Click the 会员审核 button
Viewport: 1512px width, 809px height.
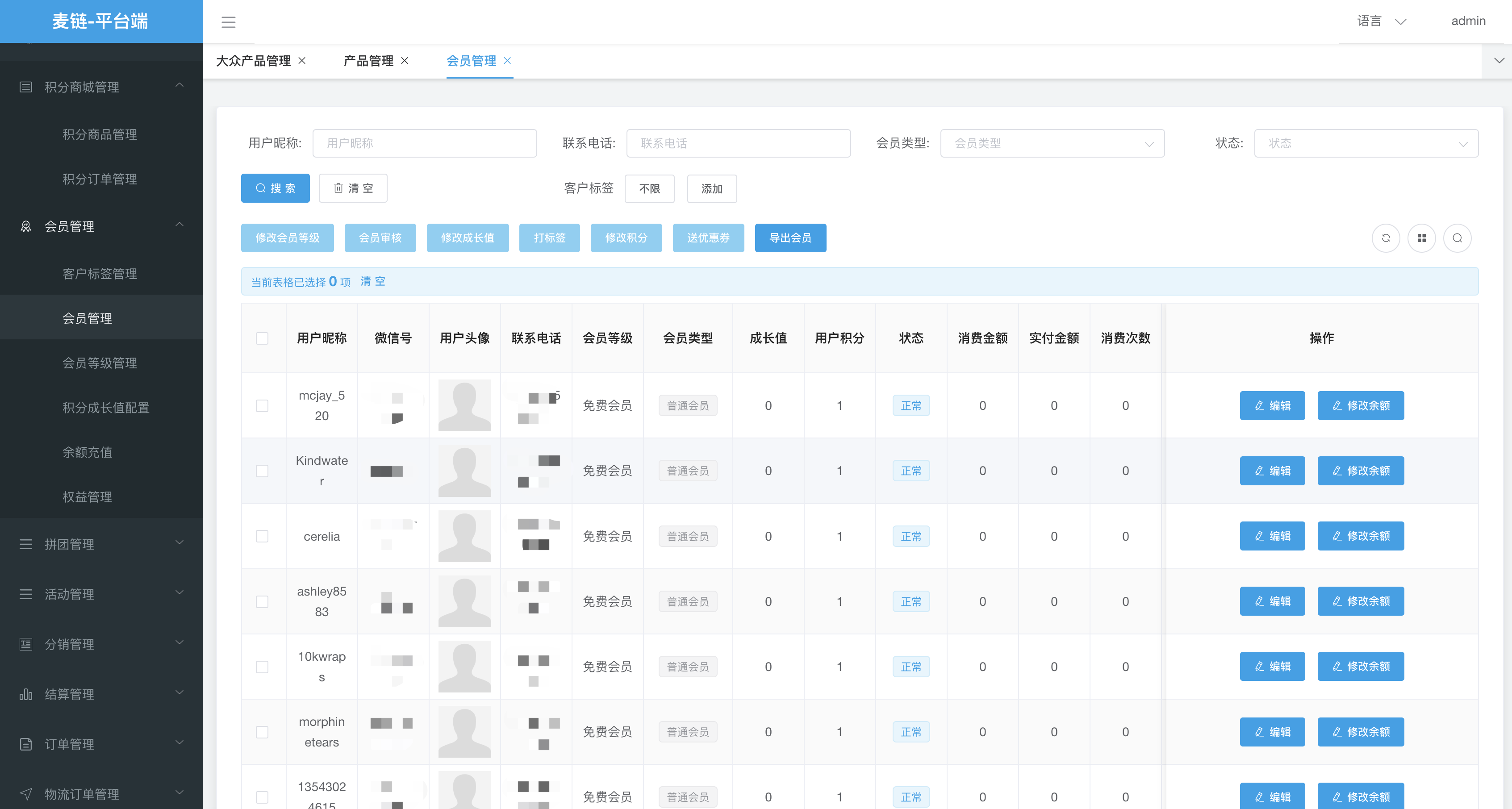[x=380, y=238]
